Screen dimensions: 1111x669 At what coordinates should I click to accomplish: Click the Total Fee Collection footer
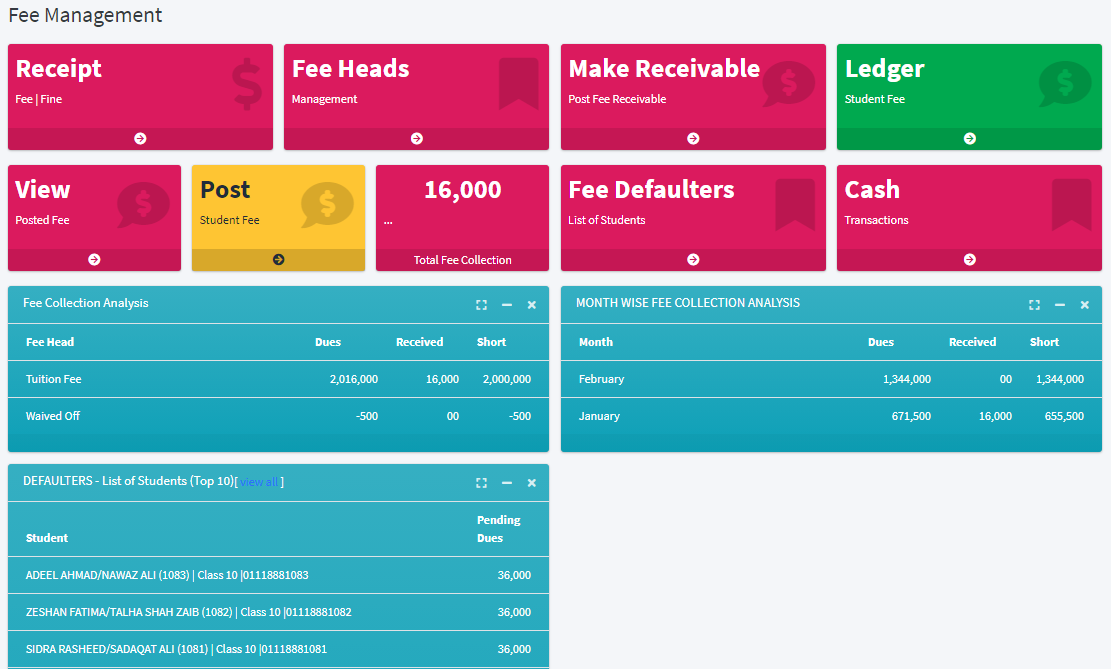point(462,260)
